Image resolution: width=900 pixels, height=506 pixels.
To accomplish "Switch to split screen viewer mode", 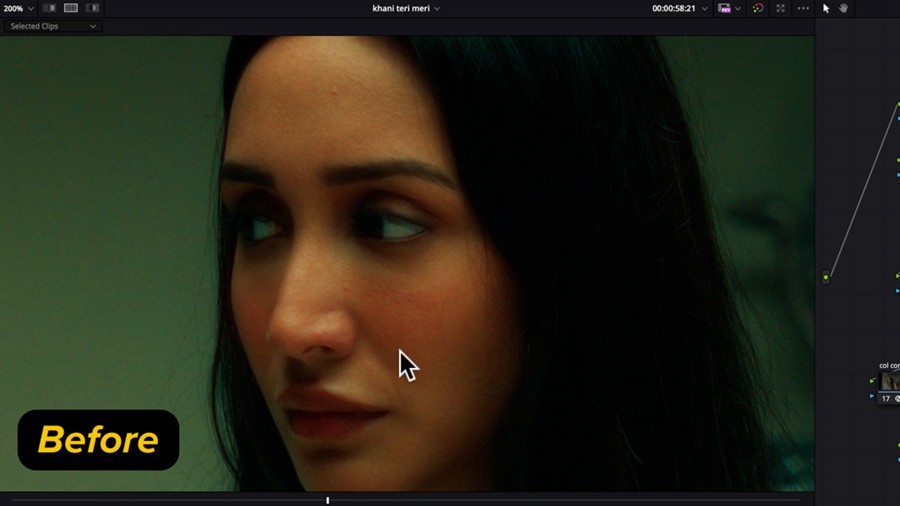I will tap(71, 8).
